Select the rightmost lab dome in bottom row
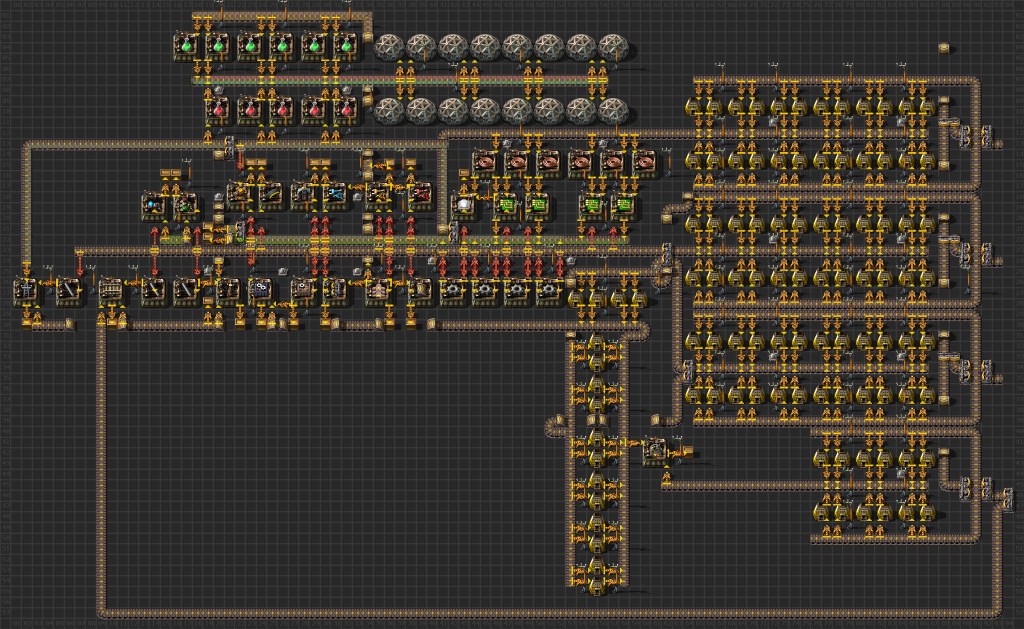 [613, 111]
